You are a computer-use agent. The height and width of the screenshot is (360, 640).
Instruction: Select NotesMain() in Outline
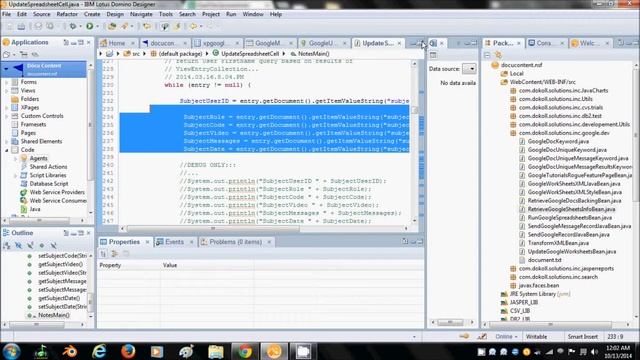click(53, 315)
